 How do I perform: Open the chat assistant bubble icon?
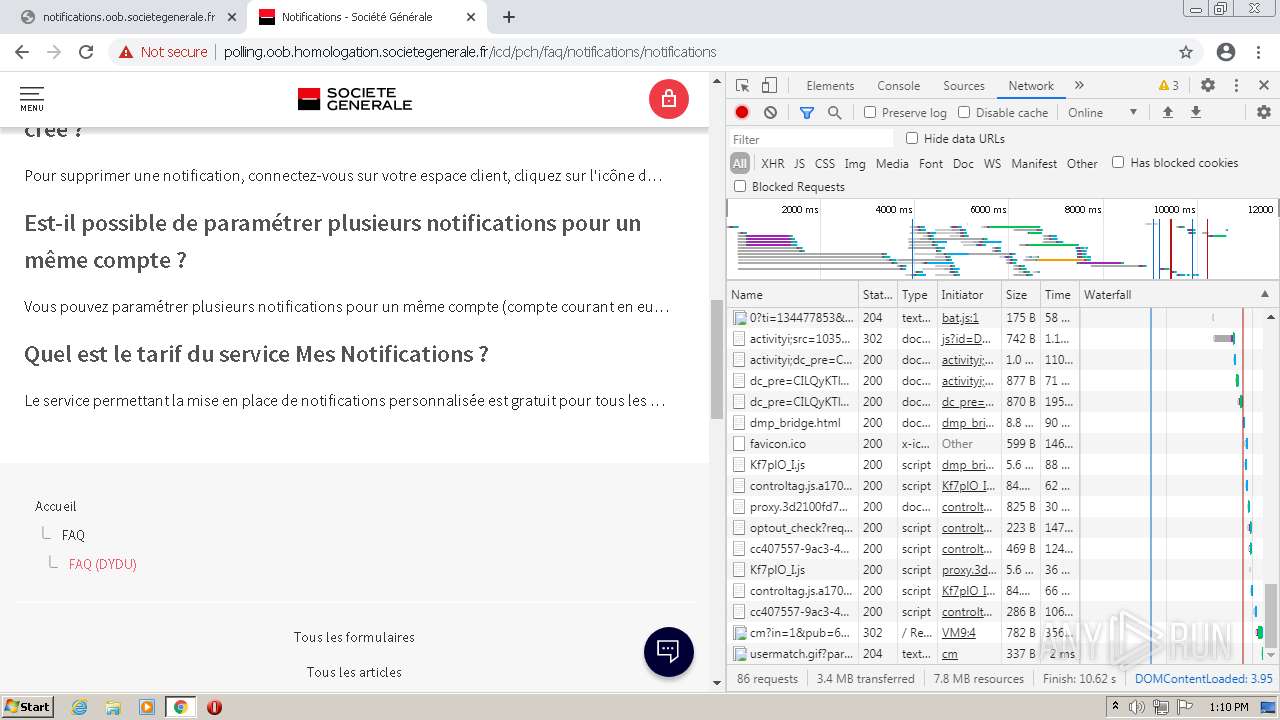(669, 652)
